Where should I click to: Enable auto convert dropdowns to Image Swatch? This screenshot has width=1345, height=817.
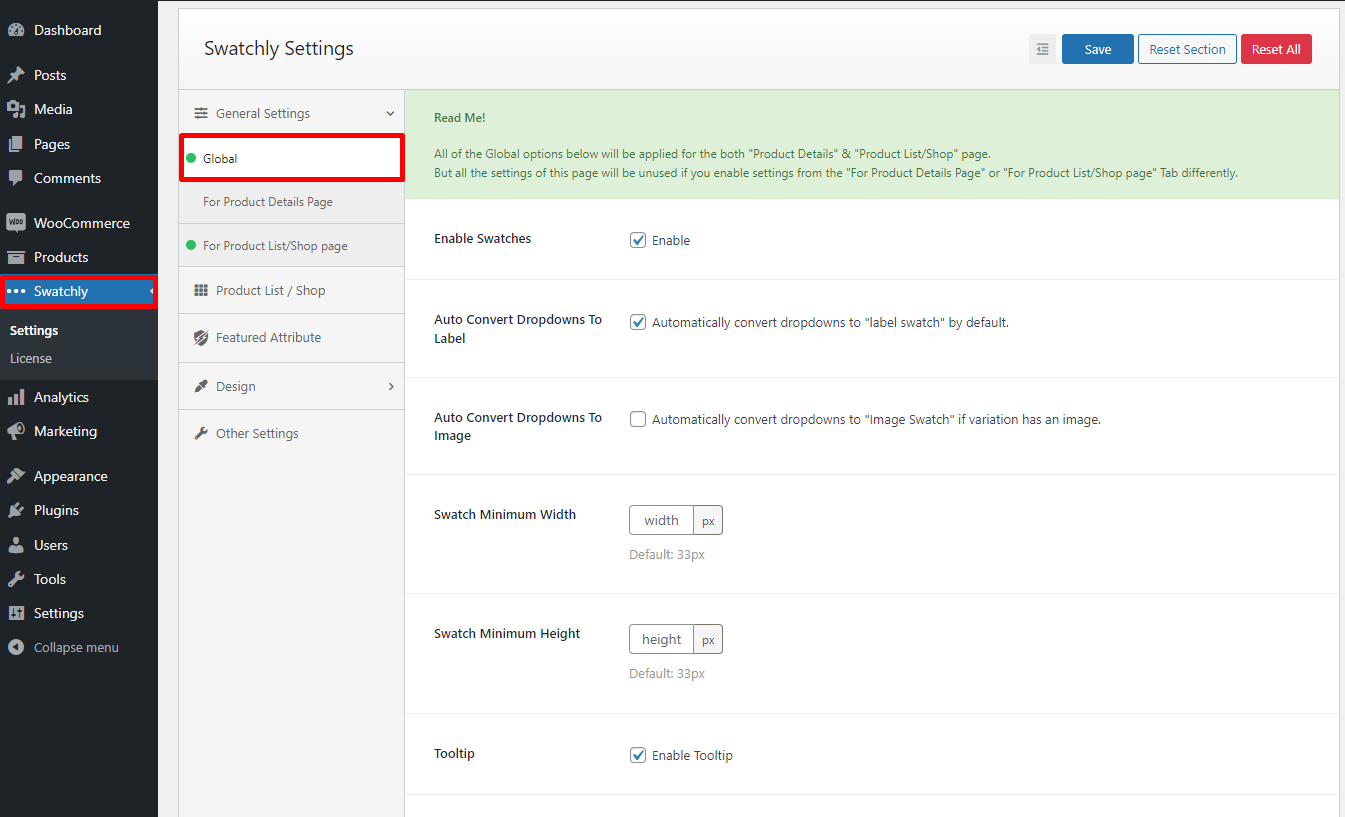click(638, 420)
